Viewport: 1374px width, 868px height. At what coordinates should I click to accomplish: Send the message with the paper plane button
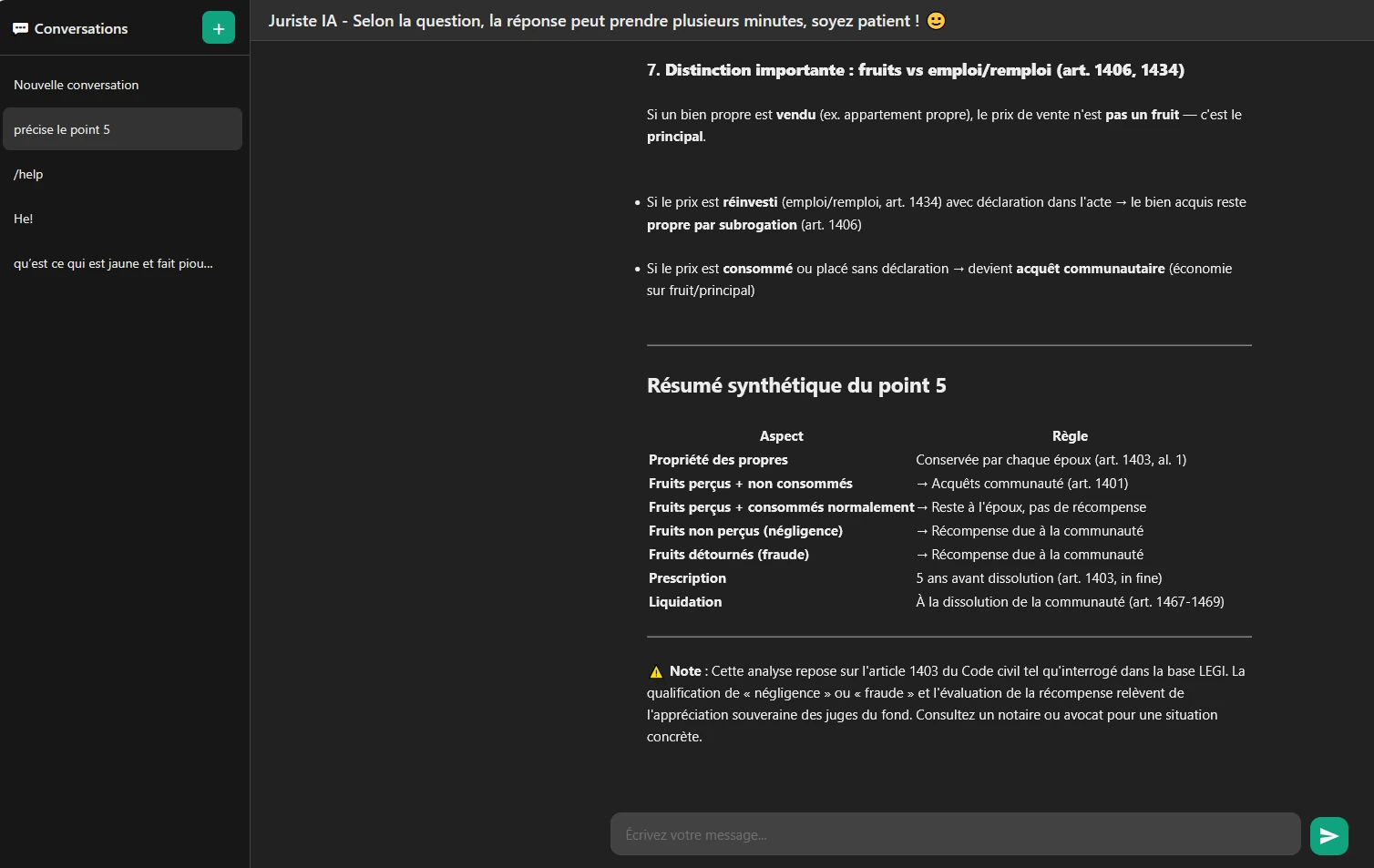click(x=1328, y=836)
